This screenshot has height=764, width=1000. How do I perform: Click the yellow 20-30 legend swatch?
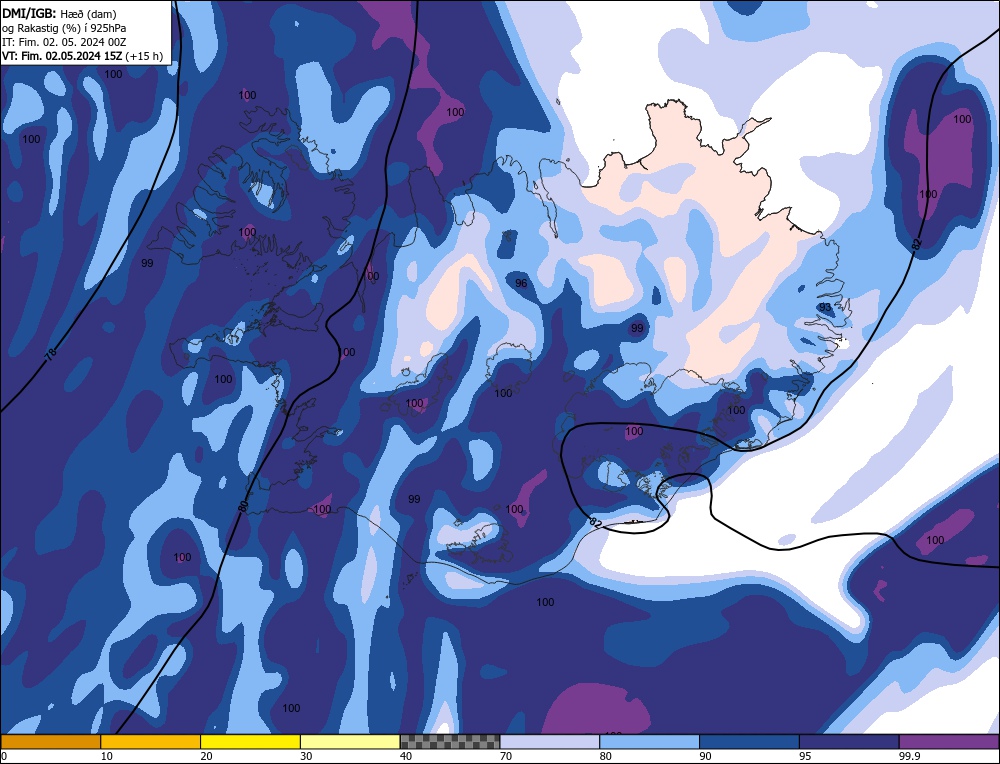(x=251, y=741)
